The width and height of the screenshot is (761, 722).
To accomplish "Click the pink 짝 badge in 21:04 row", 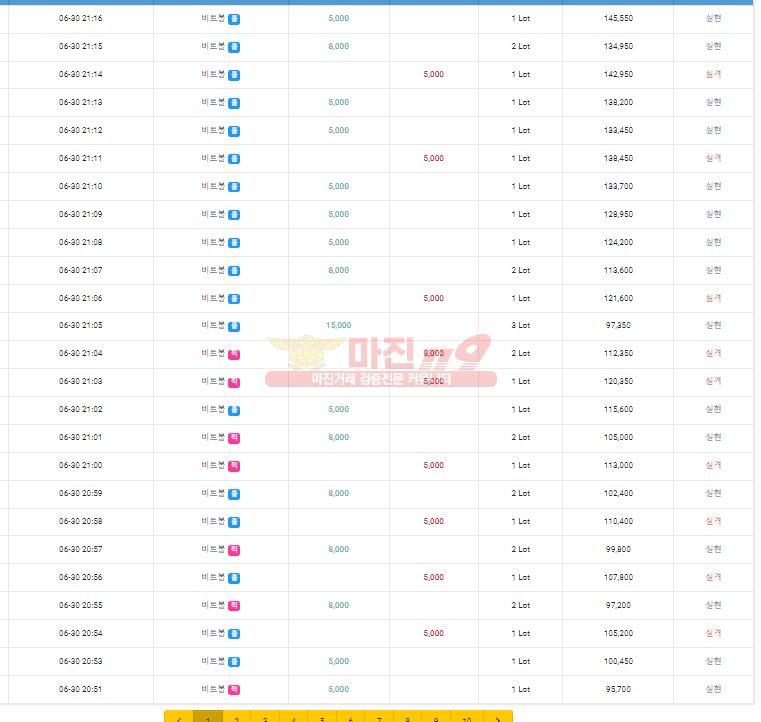I will [234, 354].
